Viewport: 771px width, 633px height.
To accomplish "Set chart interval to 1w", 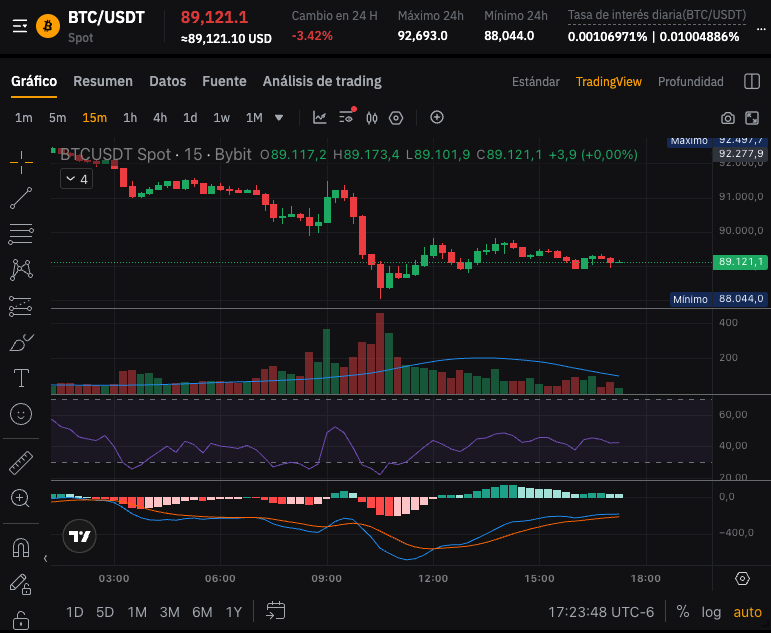I will (x=221, y=118).
